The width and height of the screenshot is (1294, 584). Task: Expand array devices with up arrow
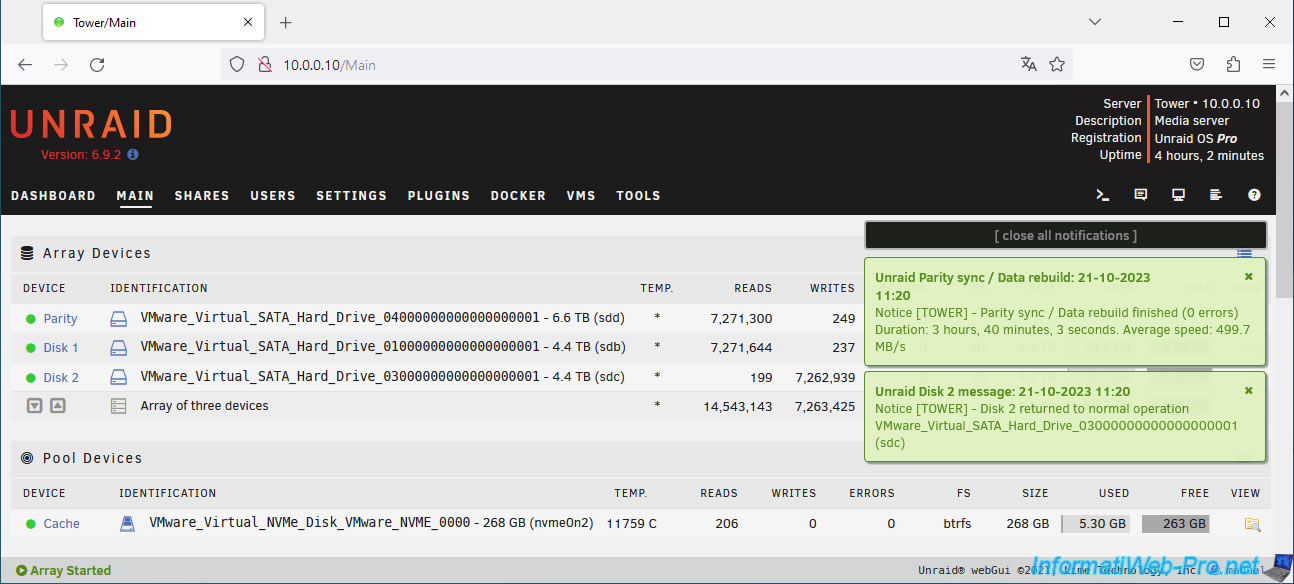click(x=57, y=406)
